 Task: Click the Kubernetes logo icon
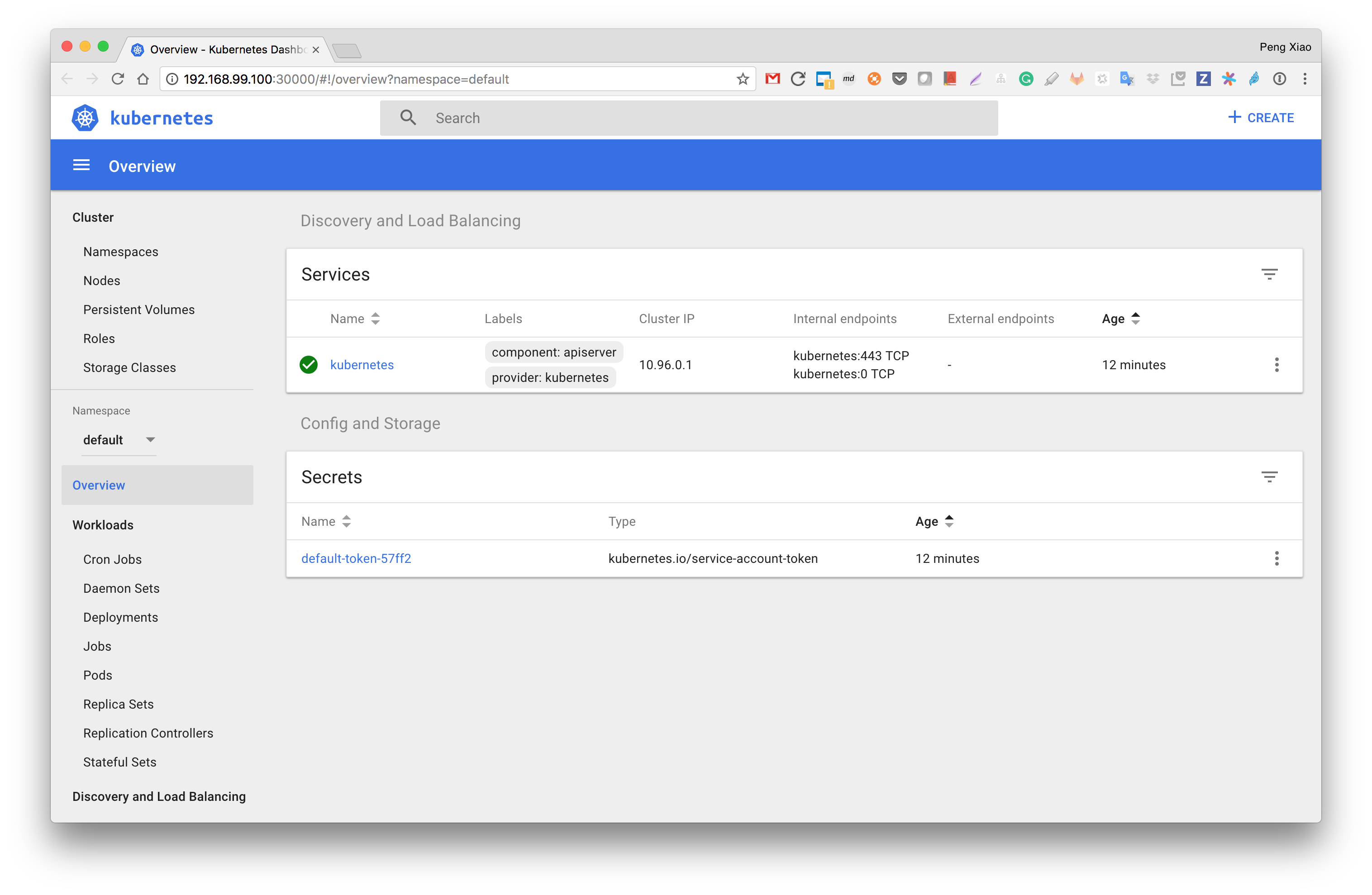[x=85, y=118]
